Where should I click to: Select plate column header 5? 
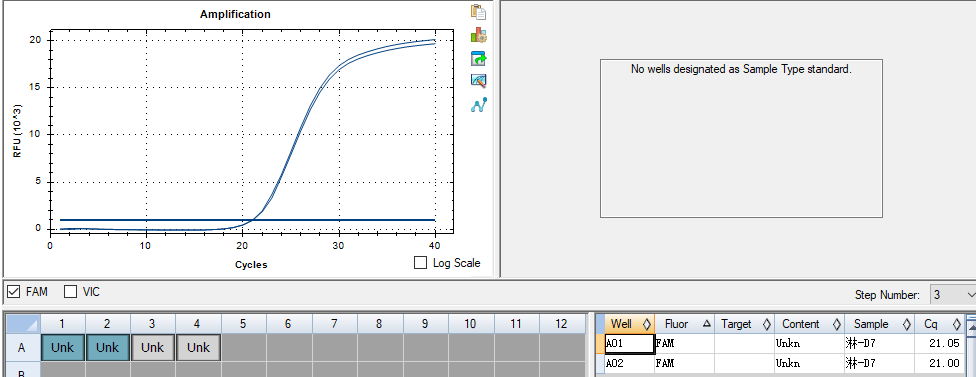pos(243,323)
